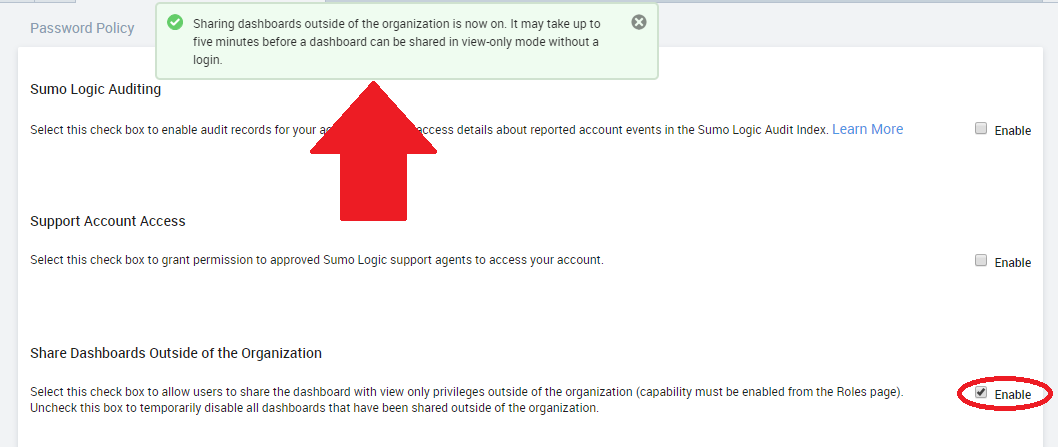Click the large red arrow annotation
Screen dimensions: 1058x447
pos(373,151)
